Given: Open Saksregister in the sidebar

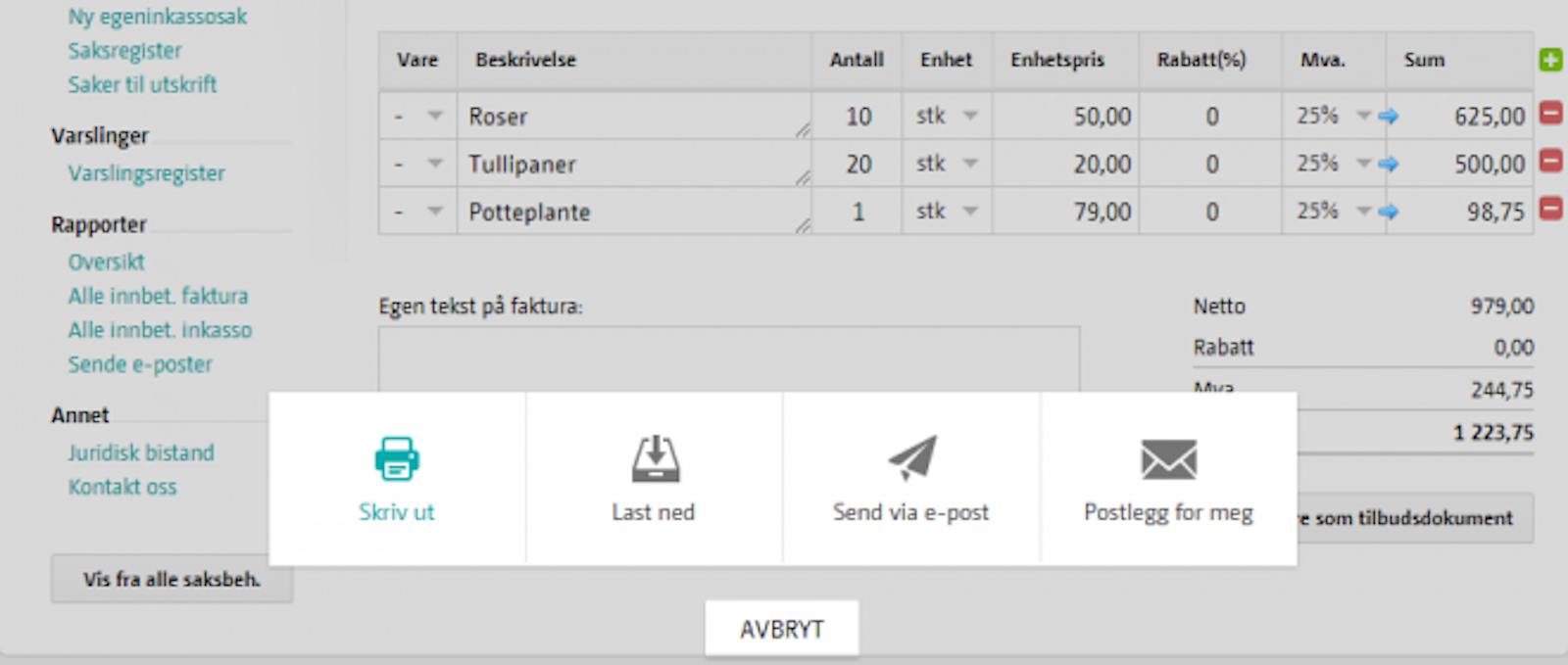Looking at the screenshot, I should point(124,51).
